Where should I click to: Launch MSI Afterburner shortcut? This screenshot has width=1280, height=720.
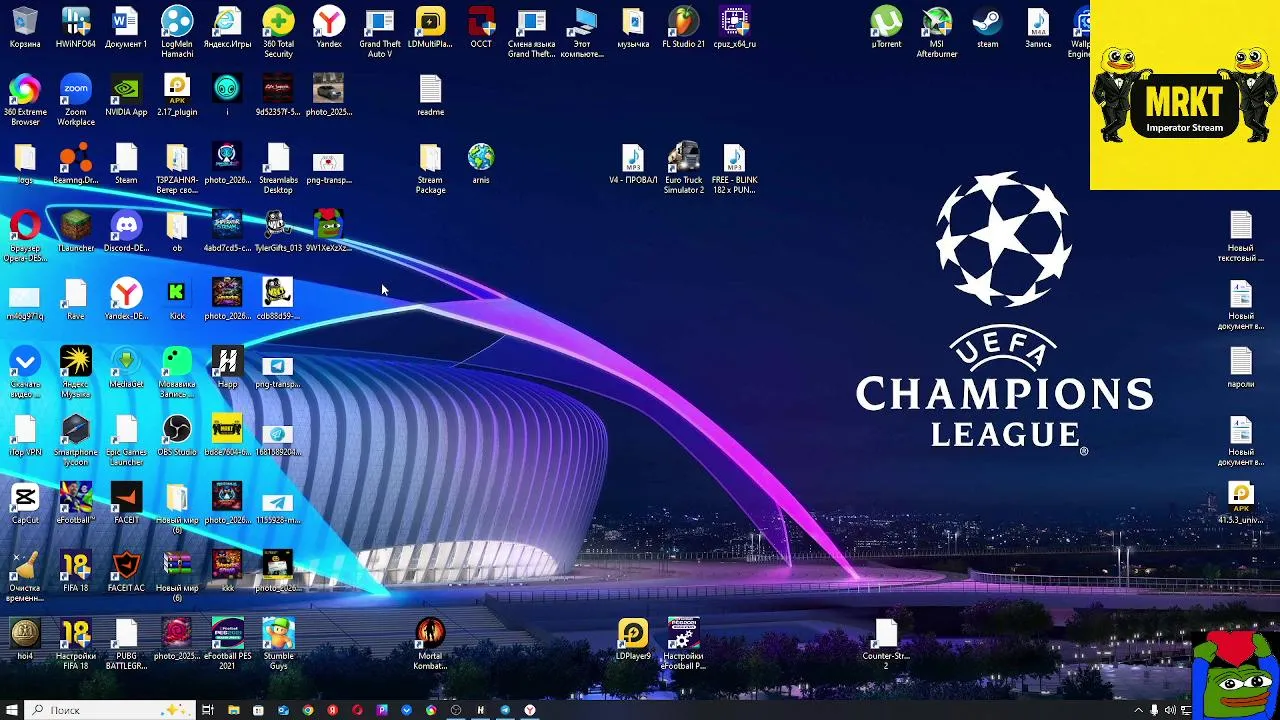coord(937,32)
